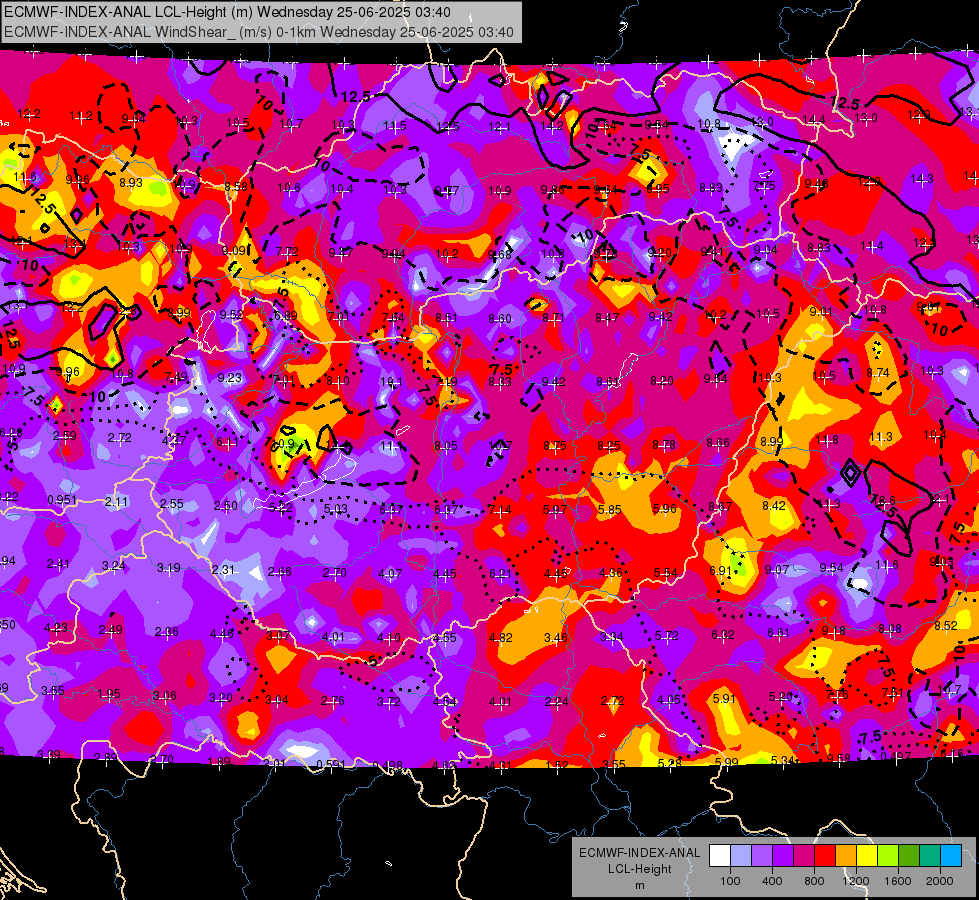The height and width of the screenshot is (900, 979).
Task: Click the grid value 2.24
Action: coord(556,701)
